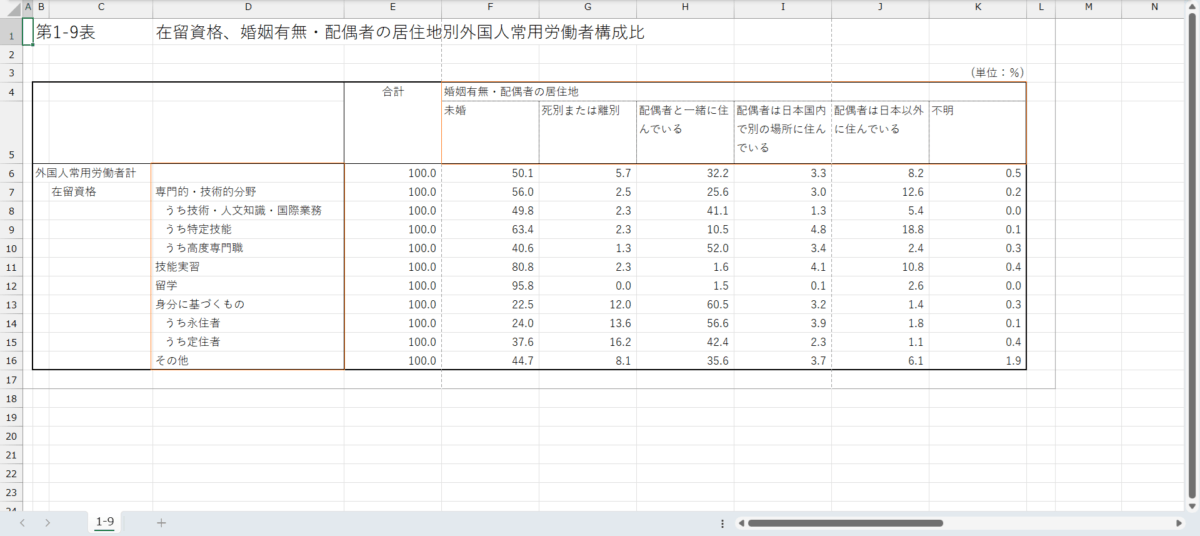Click the horizontal scrollbar right arrow
Image resolution: width=1200 pixels, height=536 pixels.
[1178, 523]
